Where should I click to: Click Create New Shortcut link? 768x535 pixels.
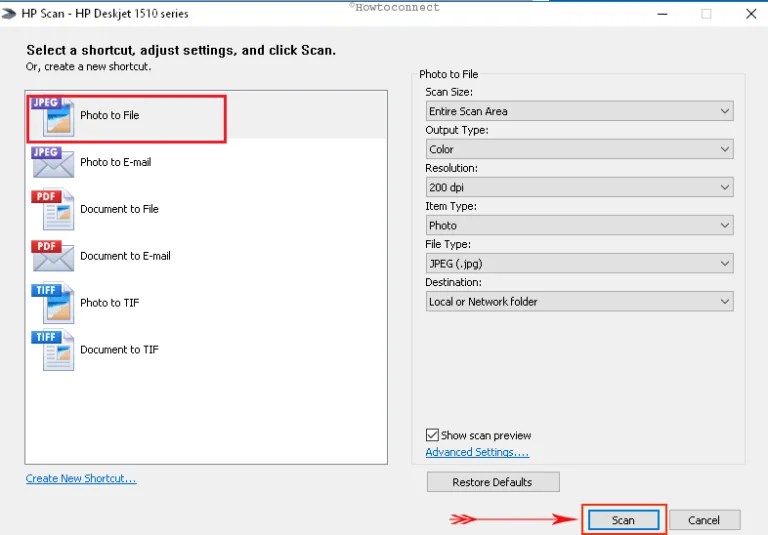[x=81, y=479]
